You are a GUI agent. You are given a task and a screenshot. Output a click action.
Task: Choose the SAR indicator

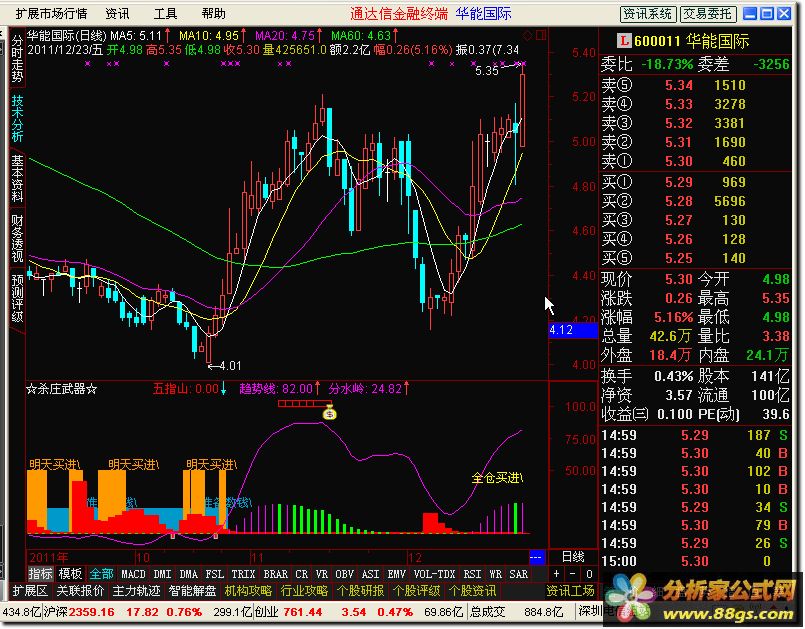pyautogui.click(x=519, y=574)
